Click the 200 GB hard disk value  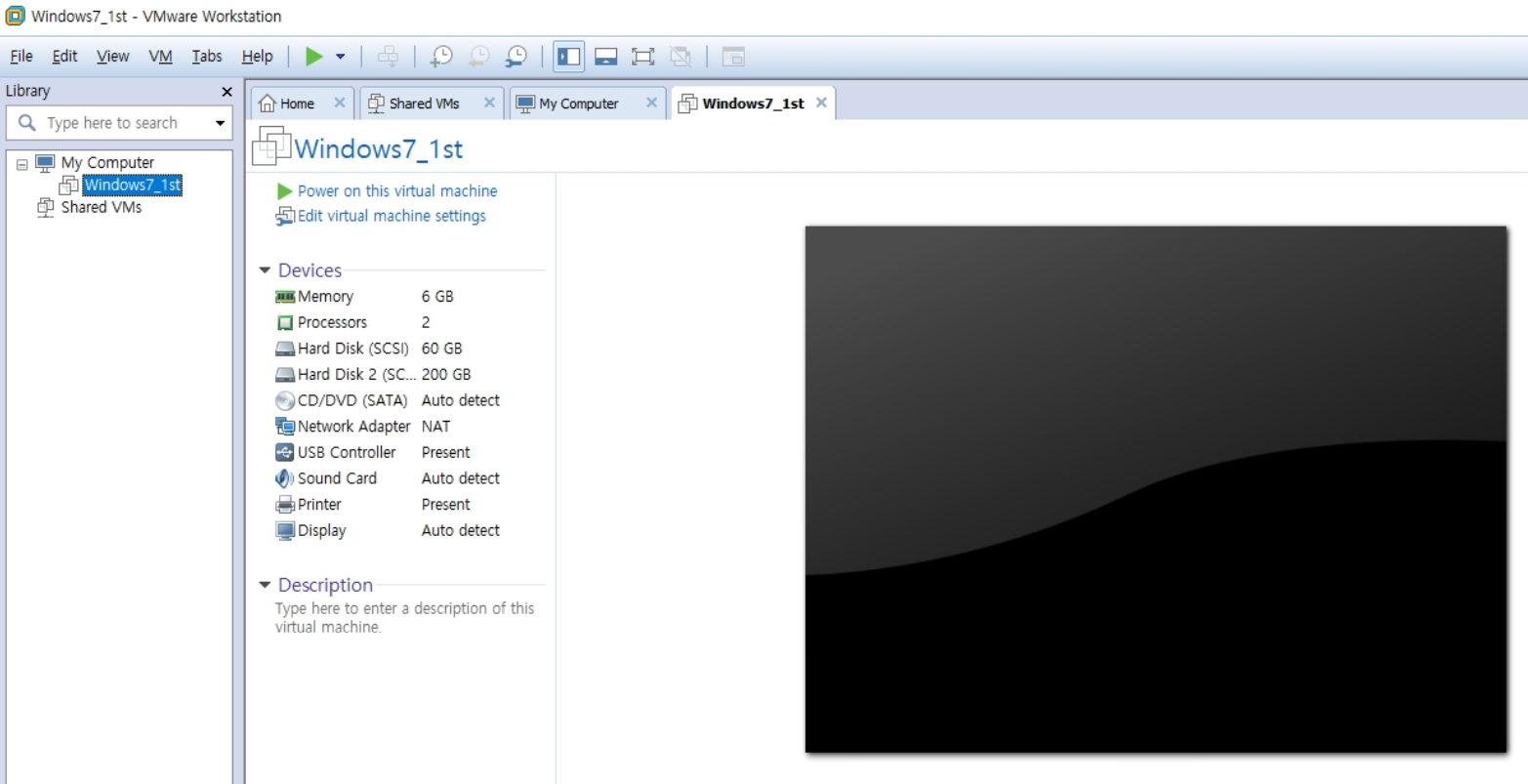[446, 375]
